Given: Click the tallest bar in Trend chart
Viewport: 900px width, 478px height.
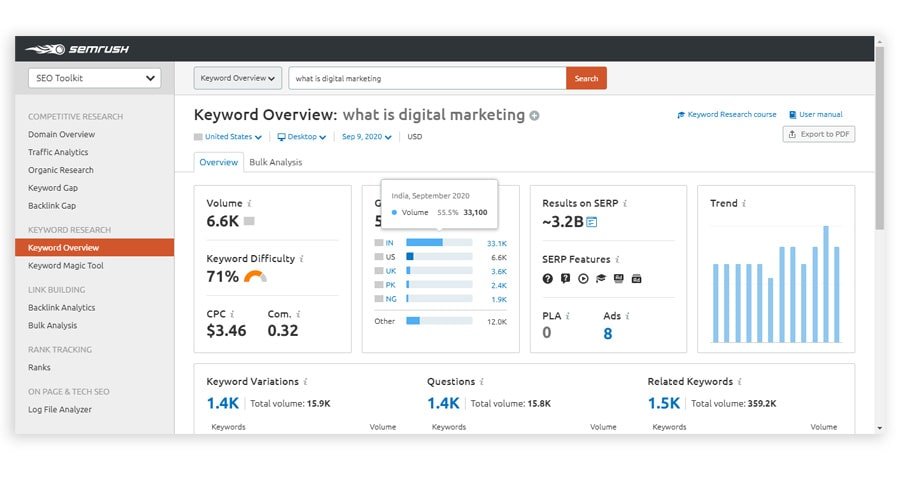Looking at the screenshot, I should coord(826,284).
